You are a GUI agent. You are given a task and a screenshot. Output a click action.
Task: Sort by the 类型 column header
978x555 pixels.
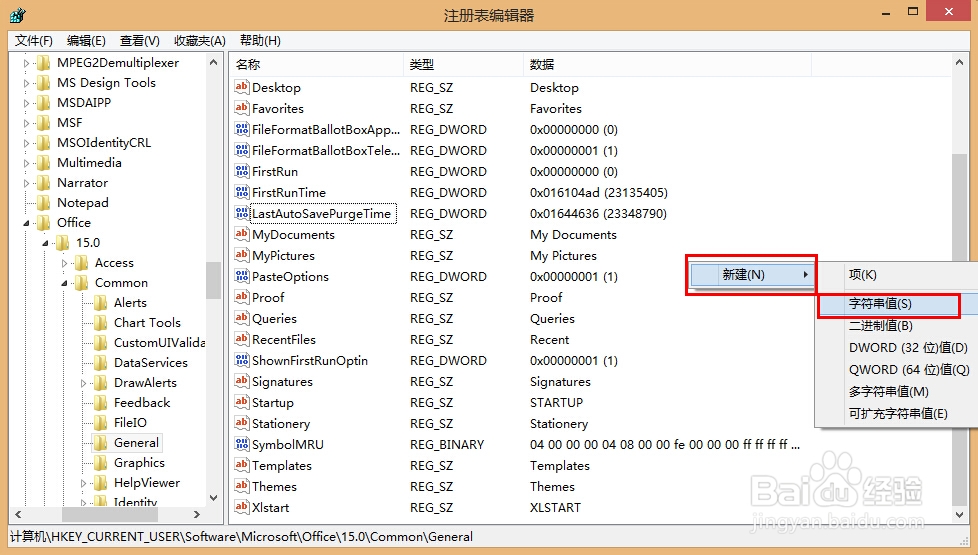coord(463,64)
